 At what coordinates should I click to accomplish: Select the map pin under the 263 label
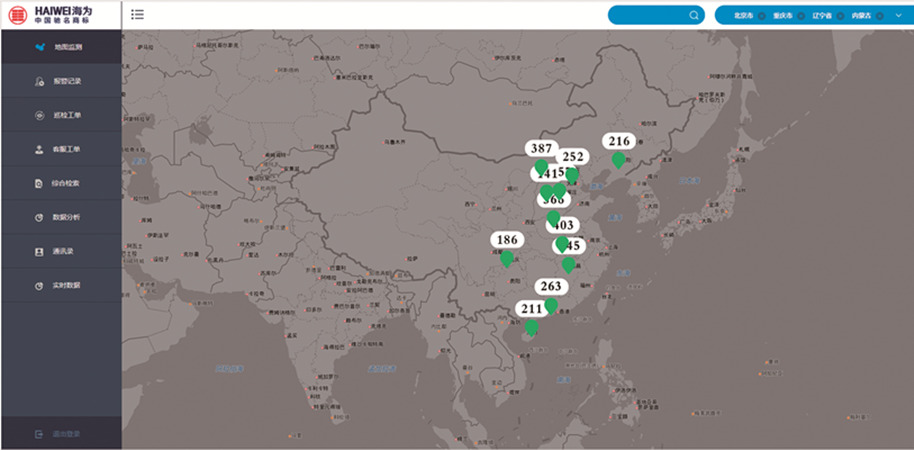[x=551, y=305]
